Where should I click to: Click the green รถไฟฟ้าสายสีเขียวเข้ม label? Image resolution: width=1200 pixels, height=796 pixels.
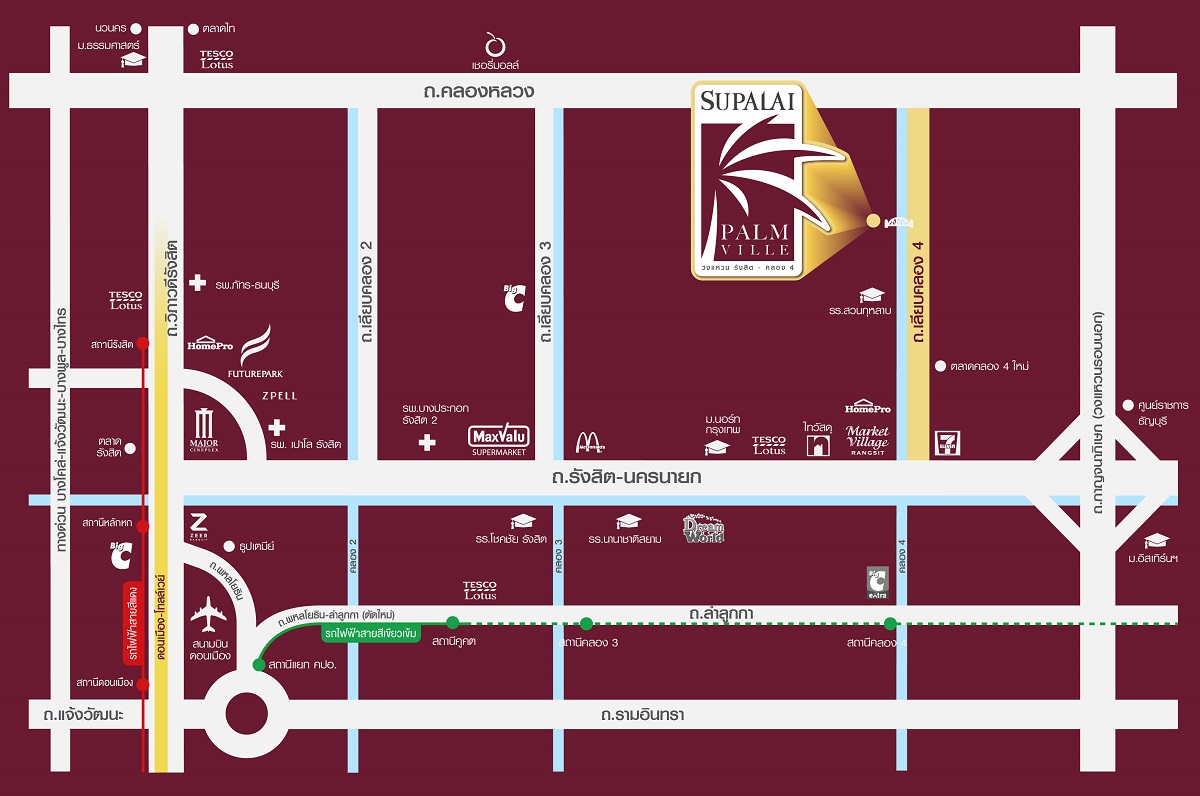371,634
